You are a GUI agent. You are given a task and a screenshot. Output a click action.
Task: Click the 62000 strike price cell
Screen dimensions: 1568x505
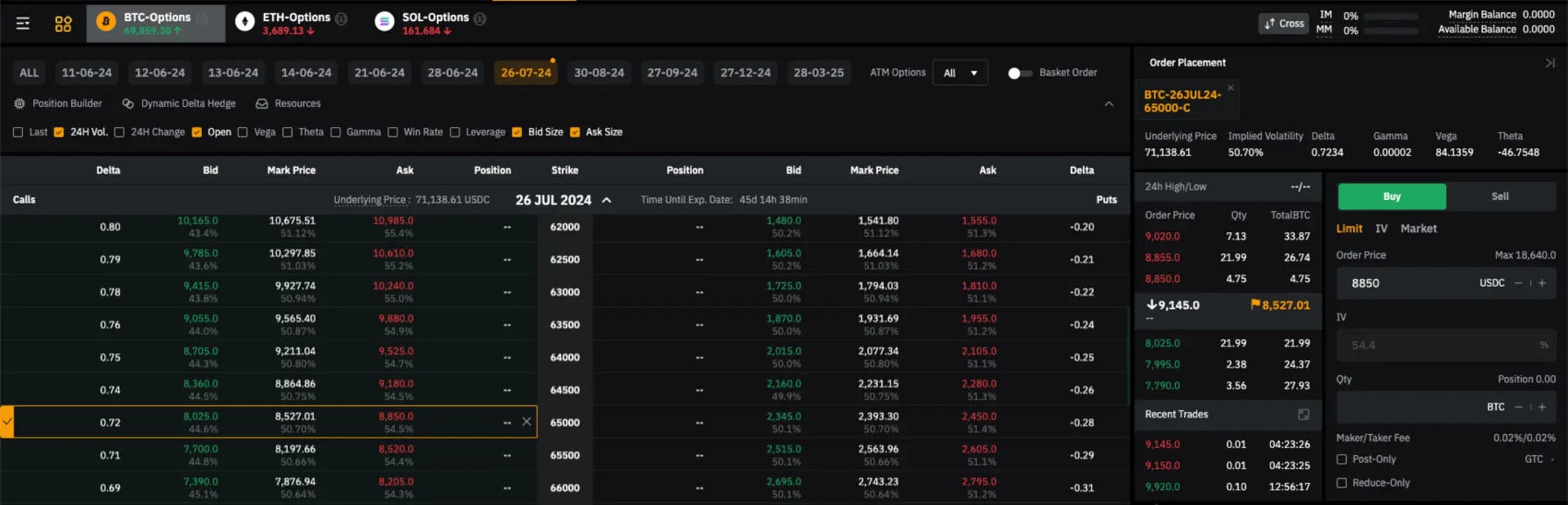(565, 227)
